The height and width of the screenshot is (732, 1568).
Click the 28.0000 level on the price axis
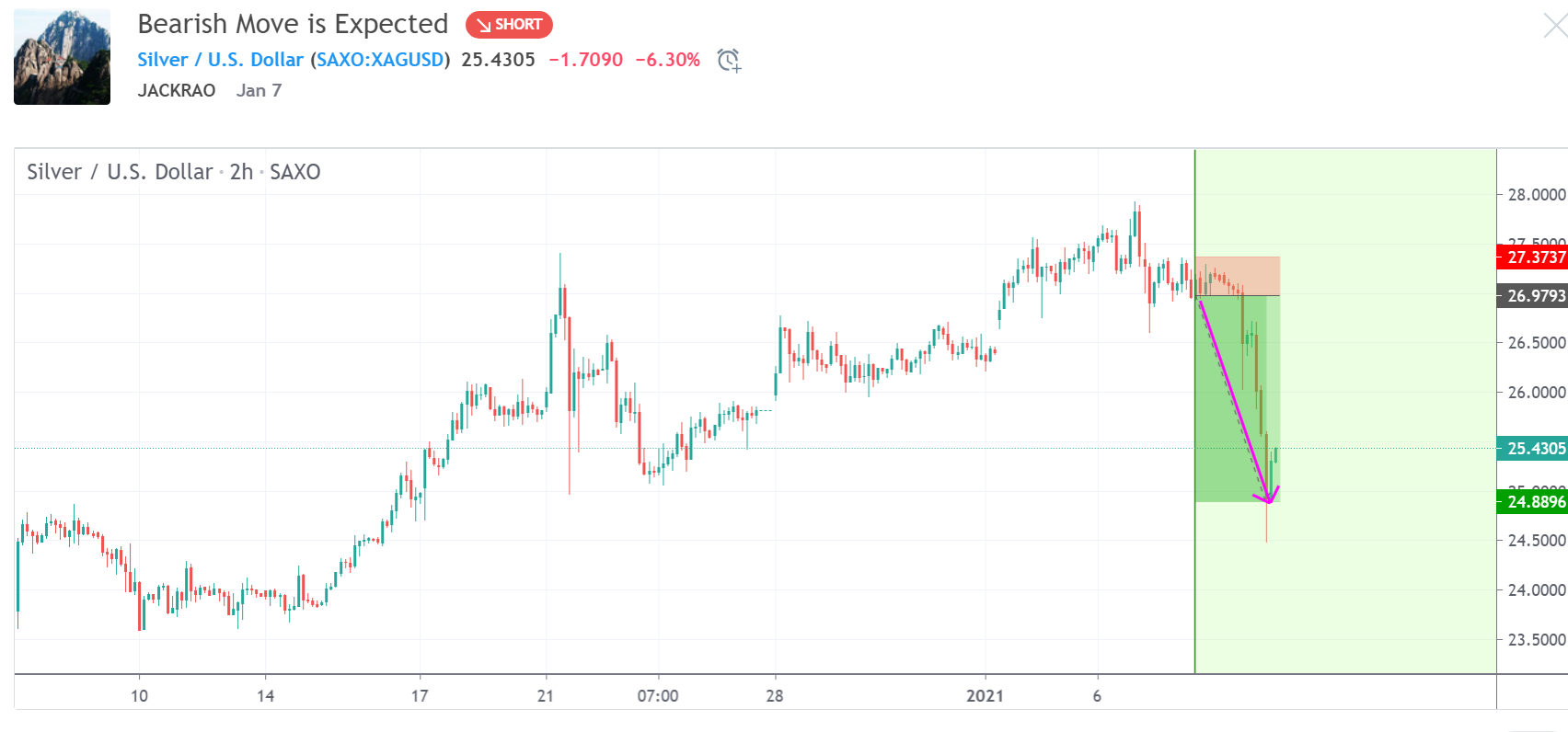tap(1536, 195)
